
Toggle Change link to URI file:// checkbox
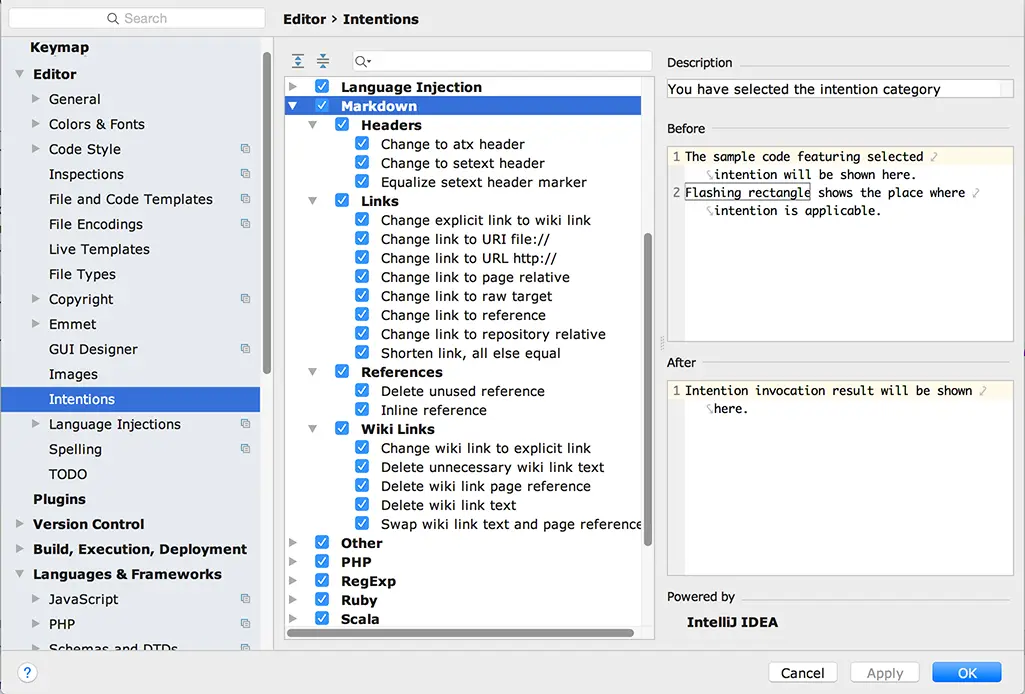point(362,239)
